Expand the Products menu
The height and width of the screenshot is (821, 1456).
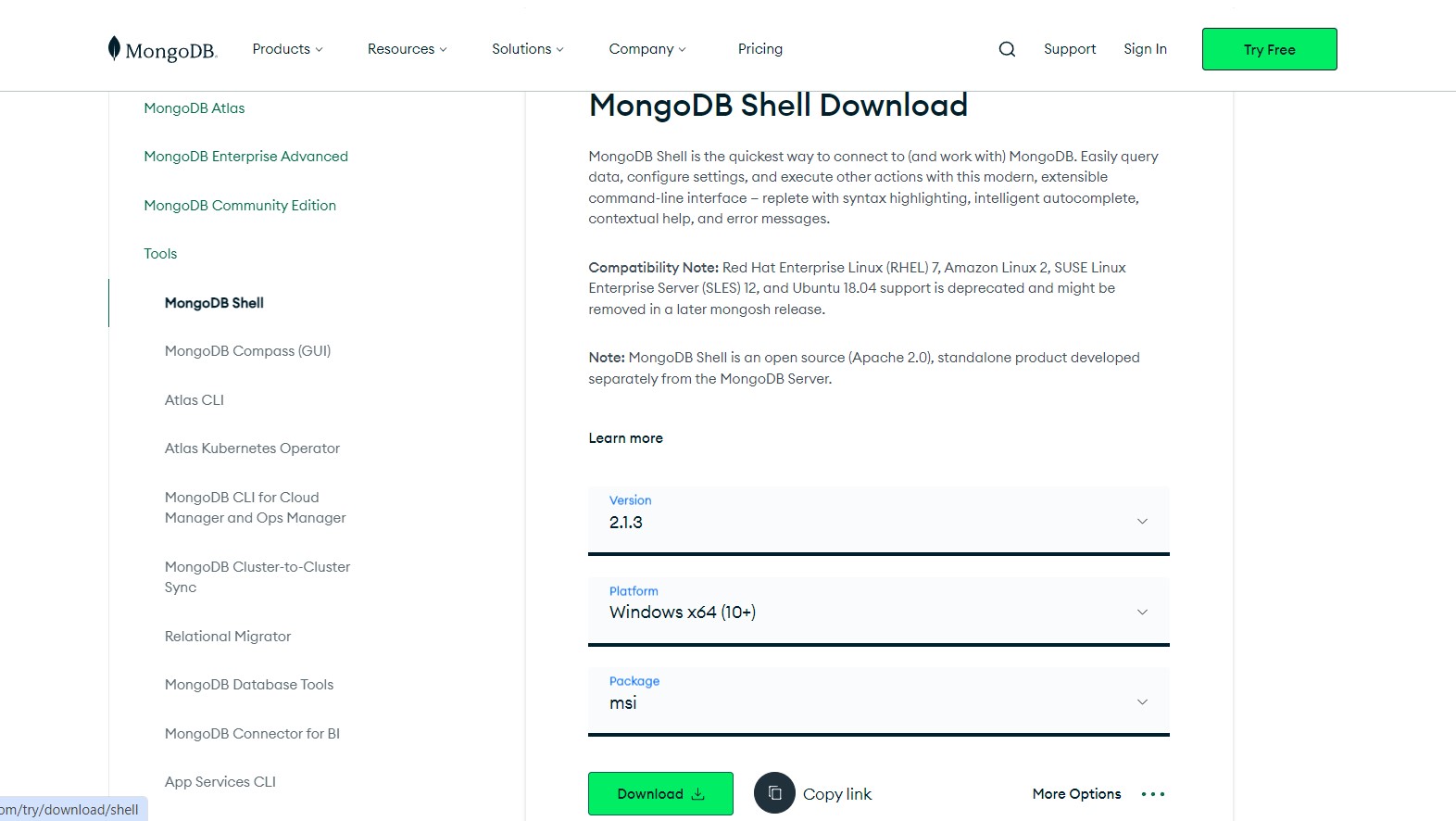(287, 49)
